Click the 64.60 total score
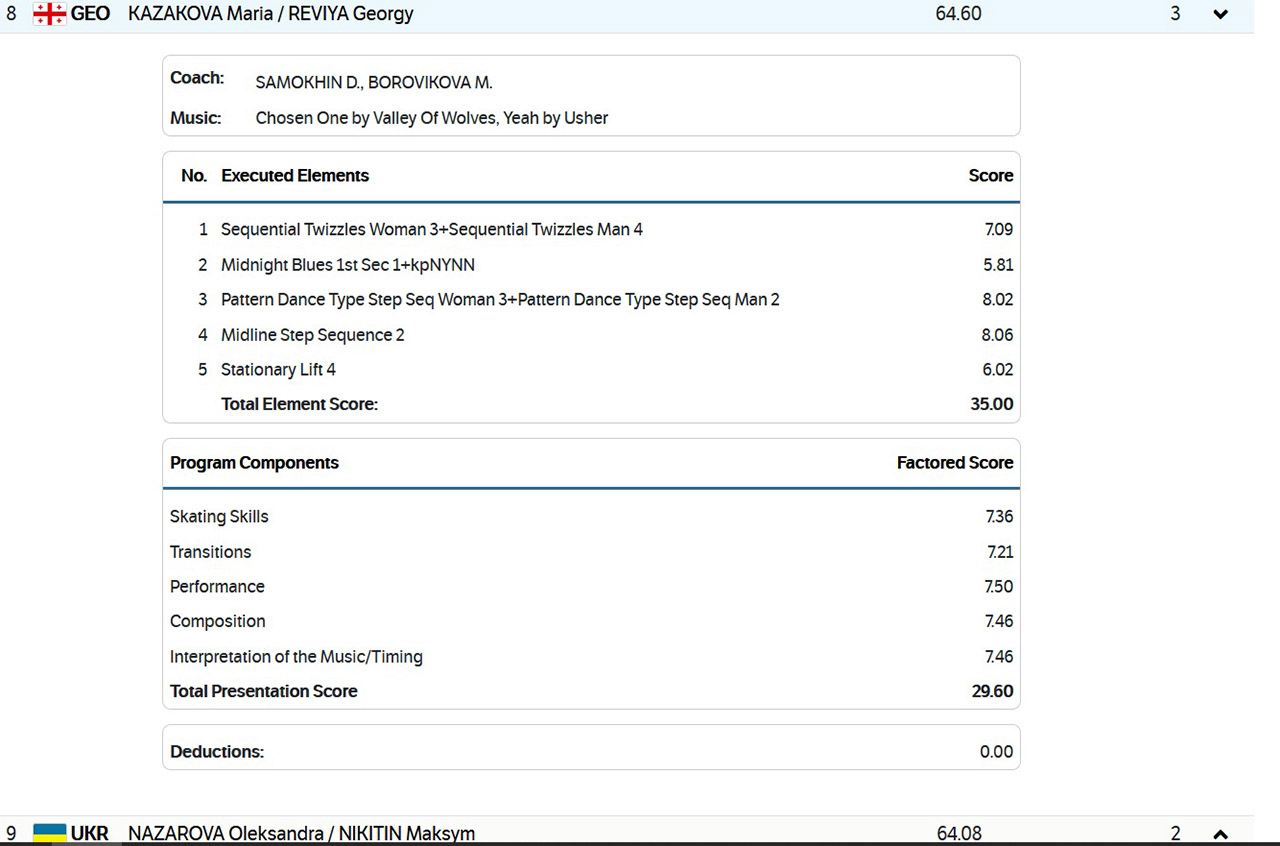Image resolution: width=1280 pixels, height=846 pixels. (958, 14)
